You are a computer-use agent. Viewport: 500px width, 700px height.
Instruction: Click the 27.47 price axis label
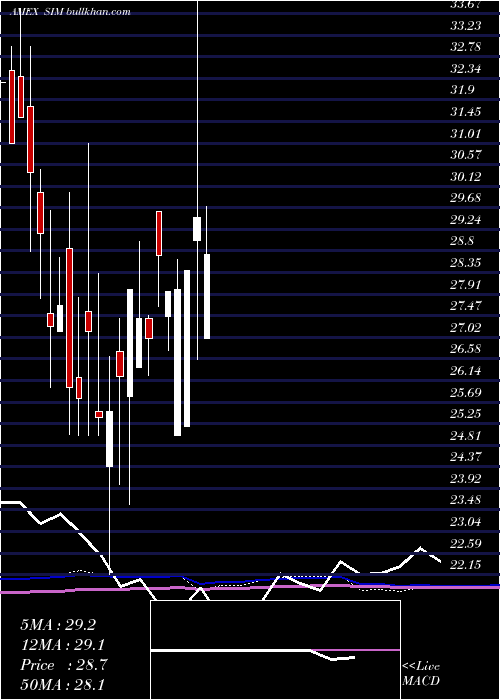click(466, 306)
